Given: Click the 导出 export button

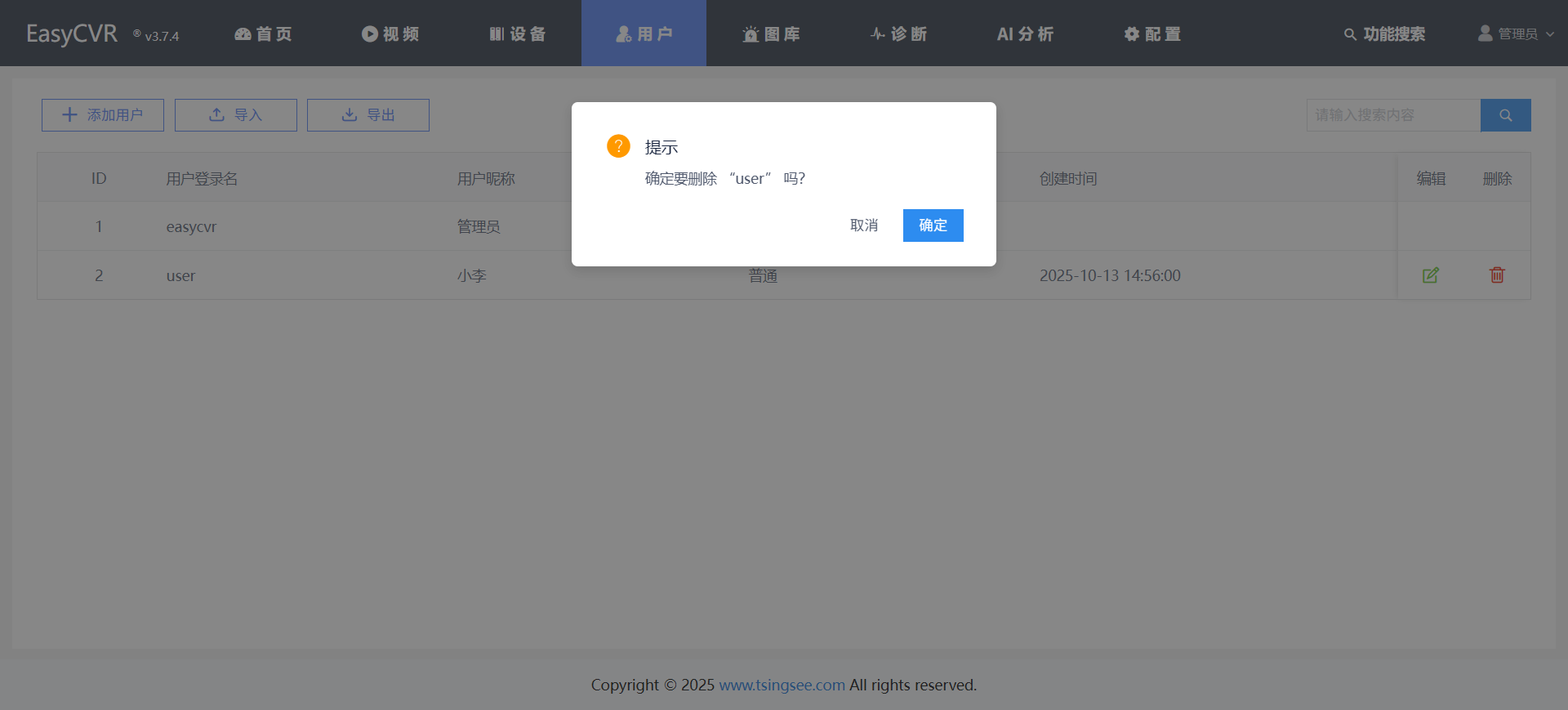Looking at the screenshot, I should [x=368, y=115].
